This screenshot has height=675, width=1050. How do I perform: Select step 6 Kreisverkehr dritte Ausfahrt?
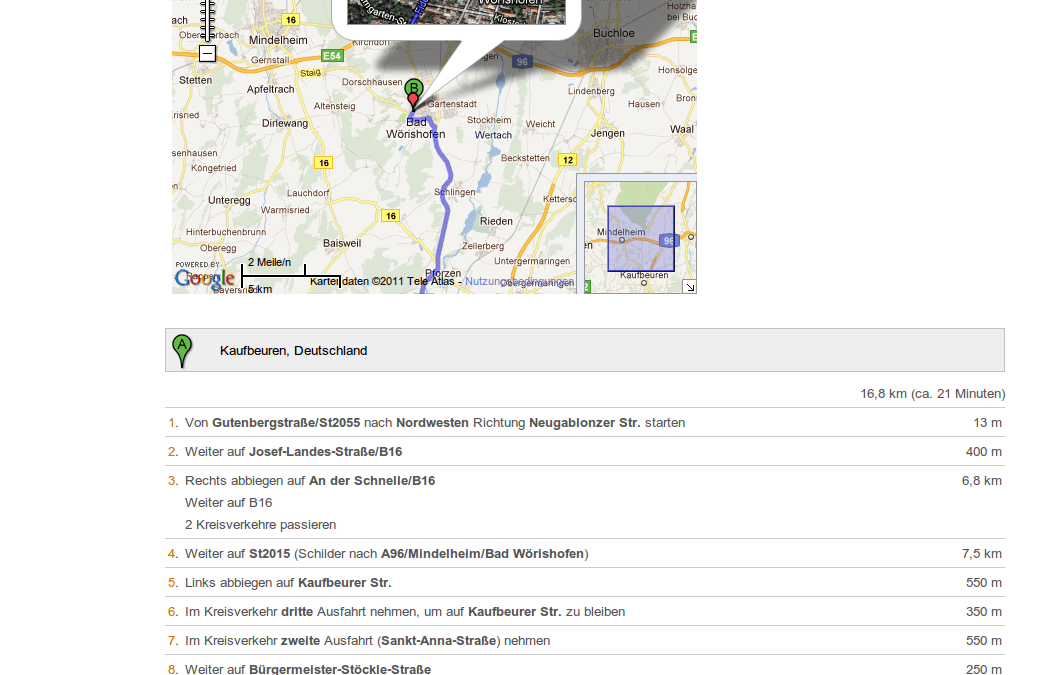coord(585,611)
